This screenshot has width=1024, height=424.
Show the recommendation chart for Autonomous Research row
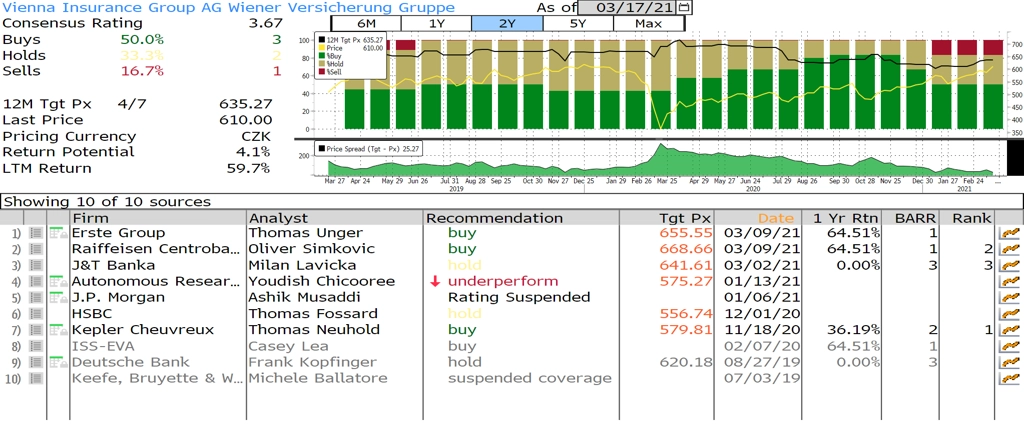(1010, 282)
